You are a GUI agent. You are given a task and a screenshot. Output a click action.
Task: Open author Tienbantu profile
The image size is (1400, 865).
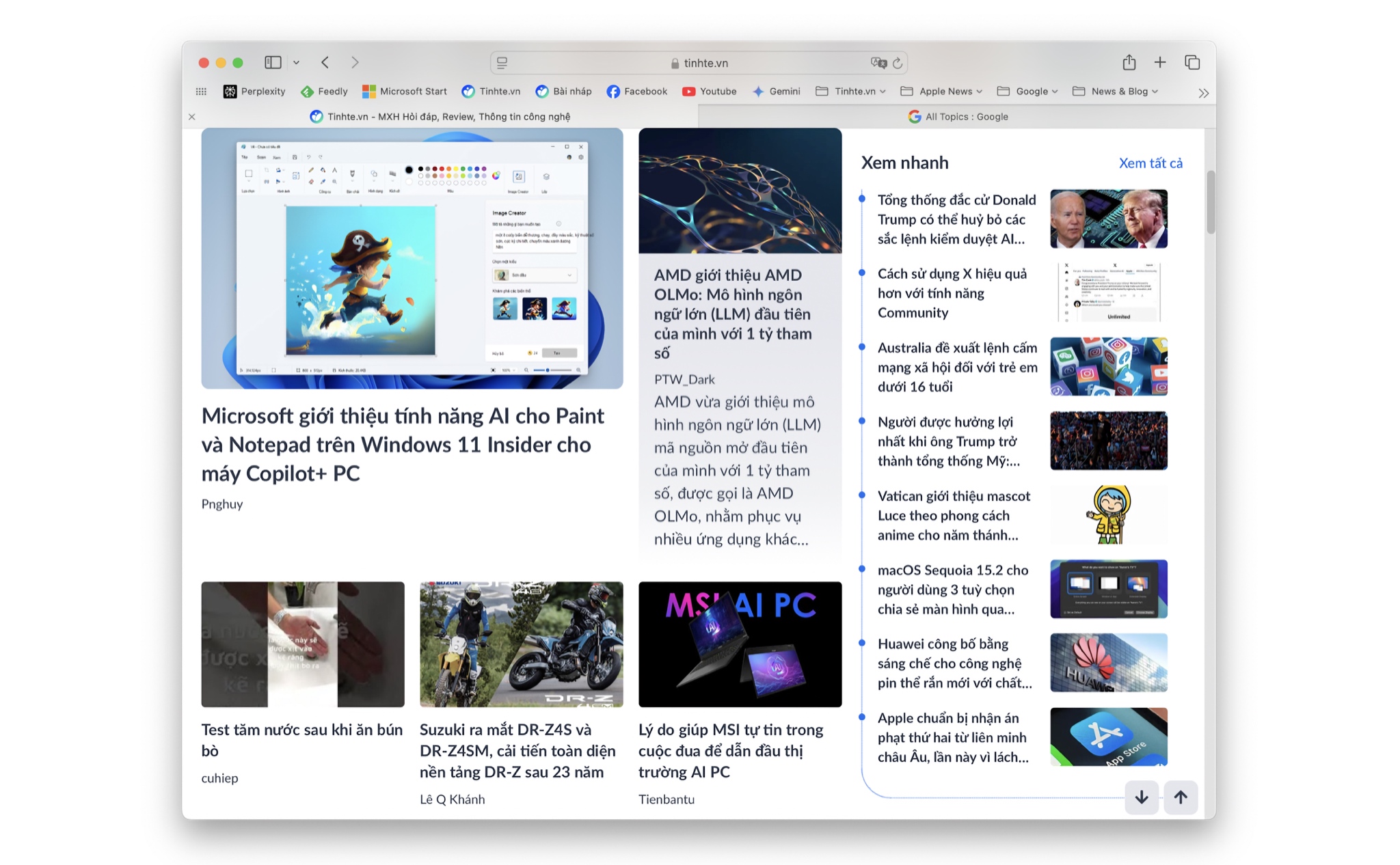pos(667,799)
